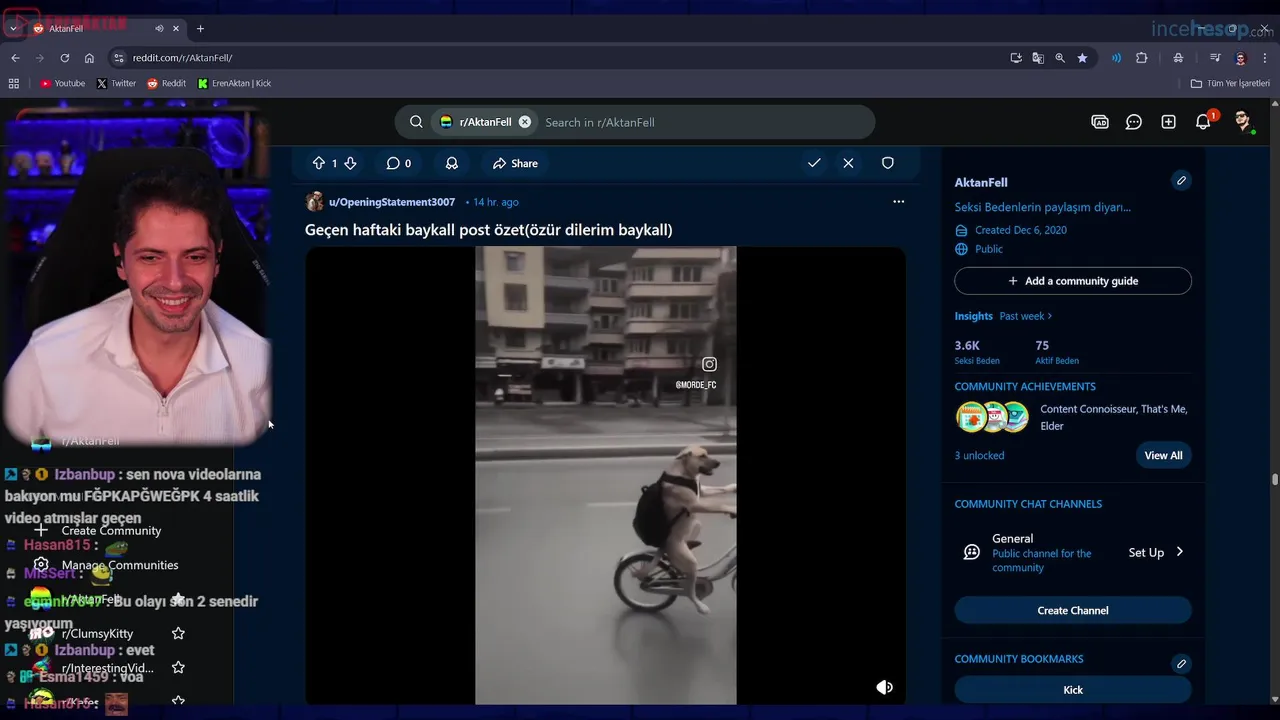Click Add a community guide button
This screenshot has width=1280, height=720.
click(x=1073, y=281)
